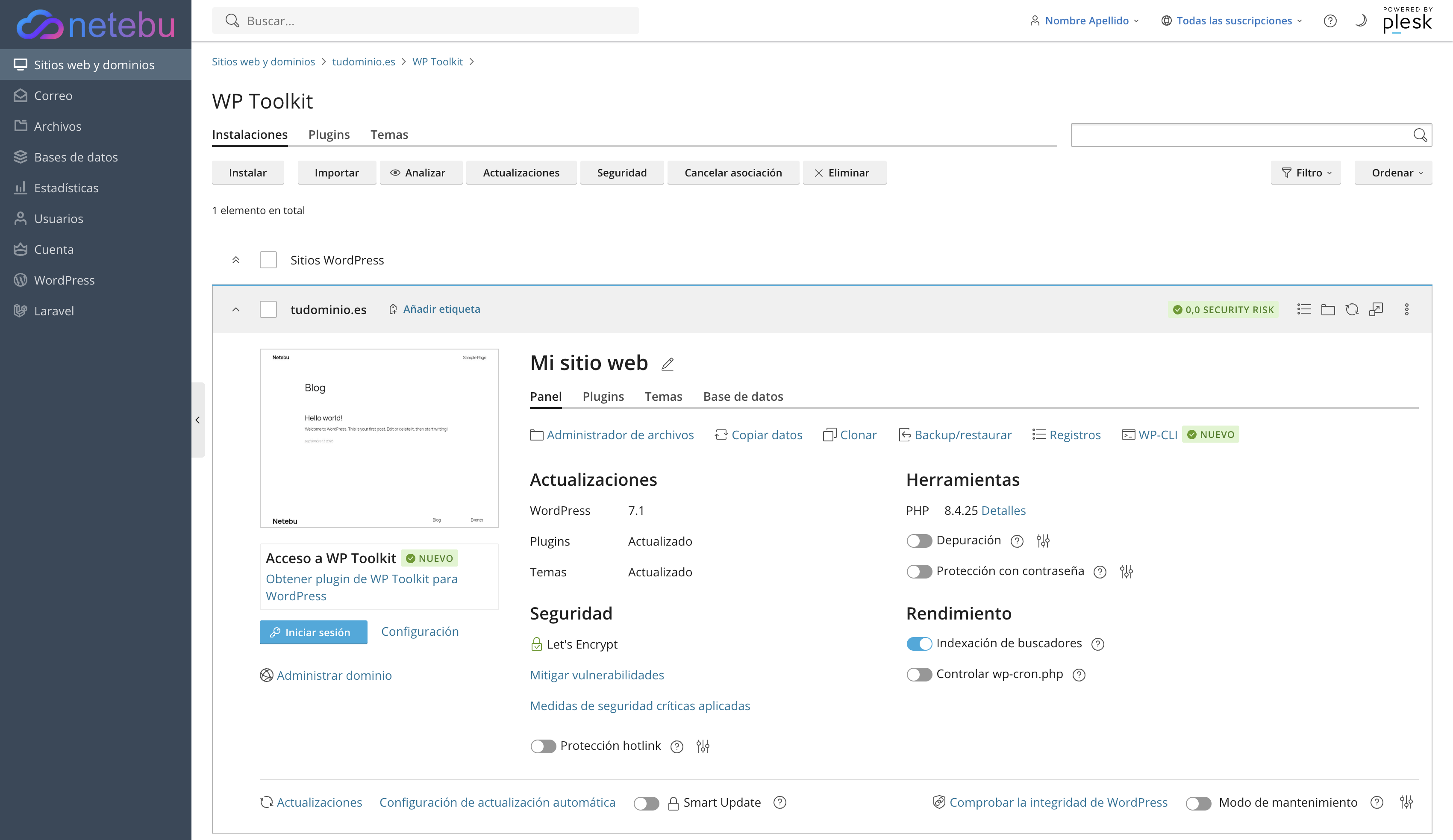Open the three-dot more menu for tudominio.es

(x=1407, y=310)
